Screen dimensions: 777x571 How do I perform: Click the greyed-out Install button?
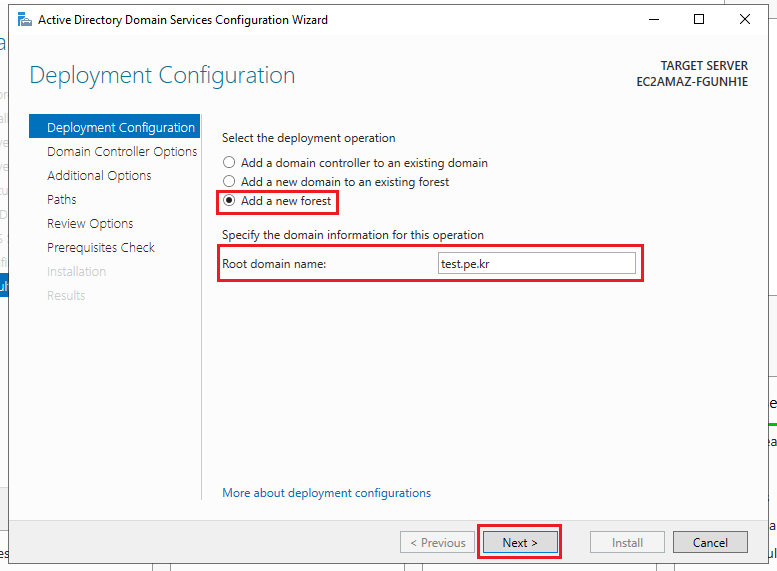[x=627, y=542]
